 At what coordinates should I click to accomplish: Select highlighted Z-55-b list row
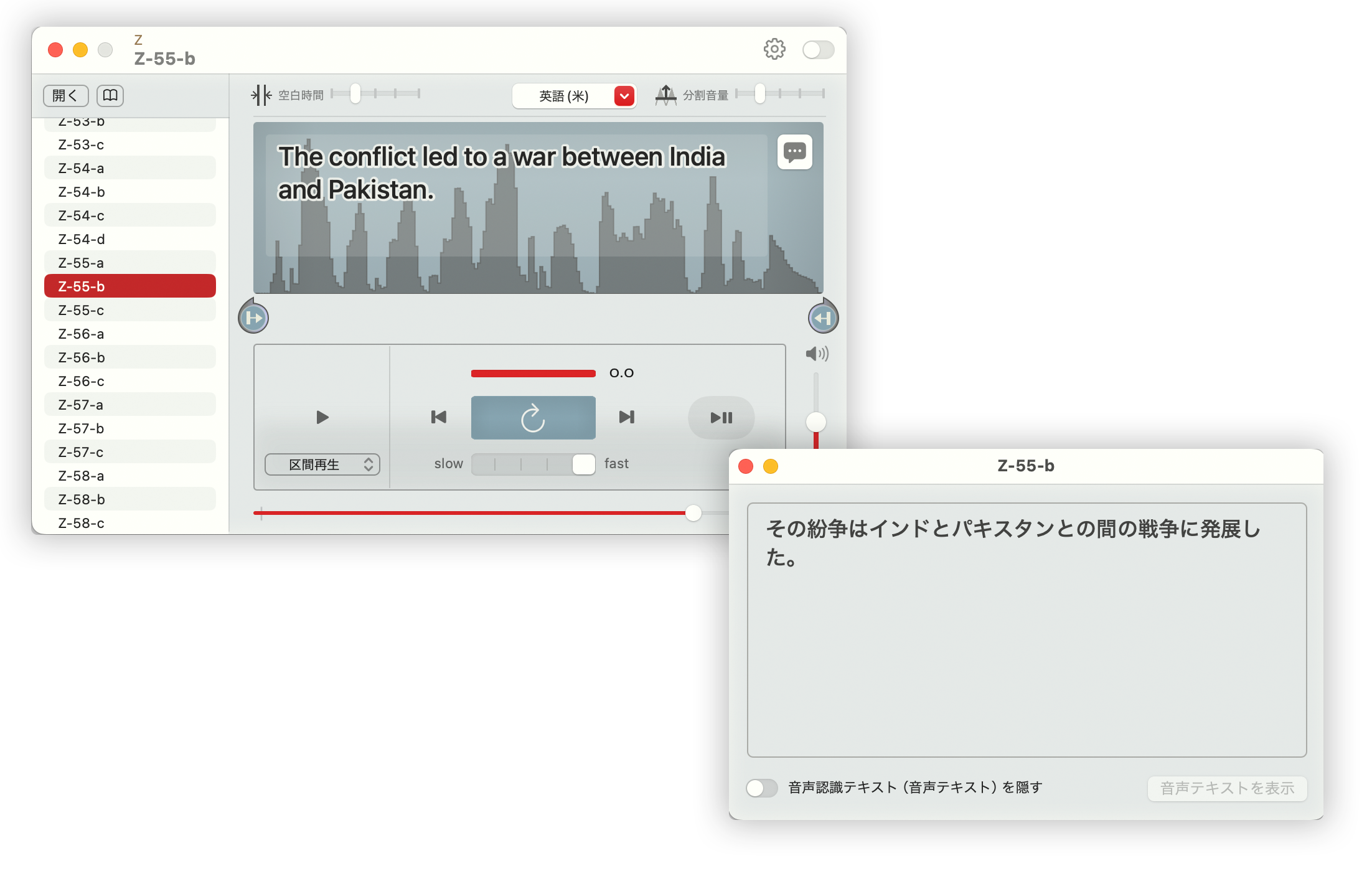pyautogui.click(x=130, y=286)
